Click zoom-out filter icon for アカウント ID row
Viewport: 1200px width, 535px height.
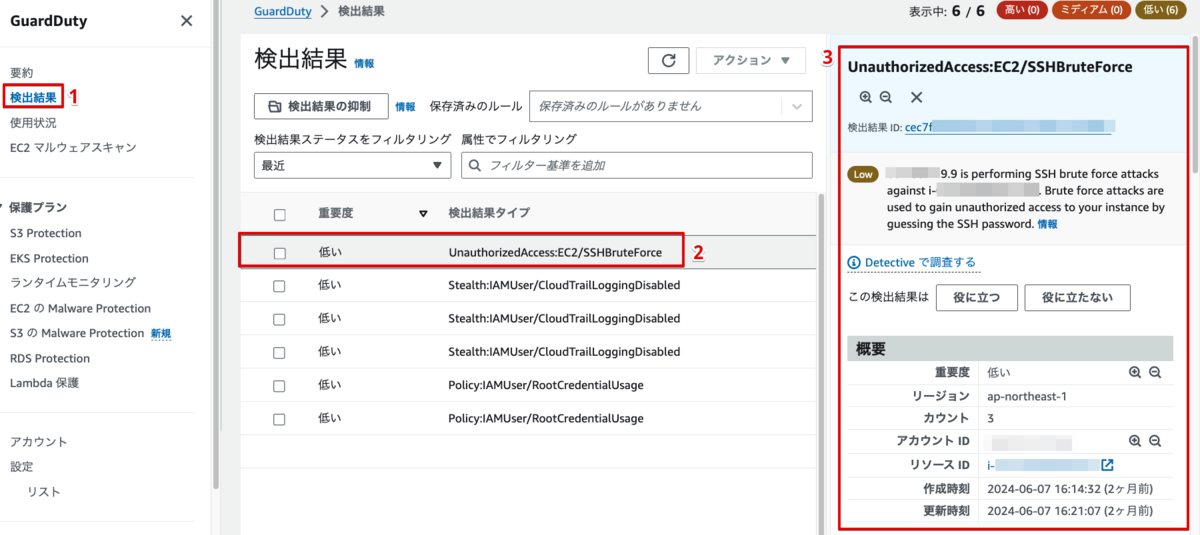tap(1155, 440)
